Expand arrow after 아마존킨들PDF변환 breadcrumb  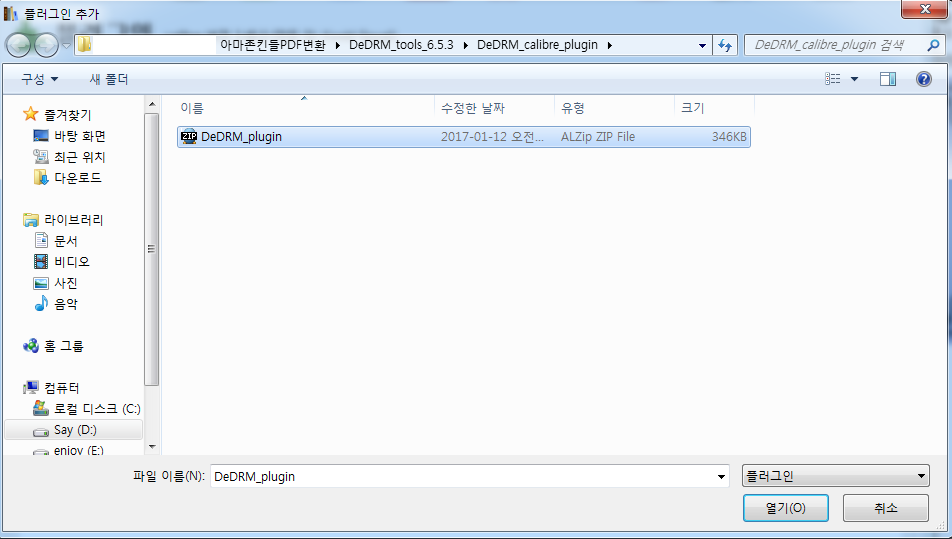(x=338, y=45)
